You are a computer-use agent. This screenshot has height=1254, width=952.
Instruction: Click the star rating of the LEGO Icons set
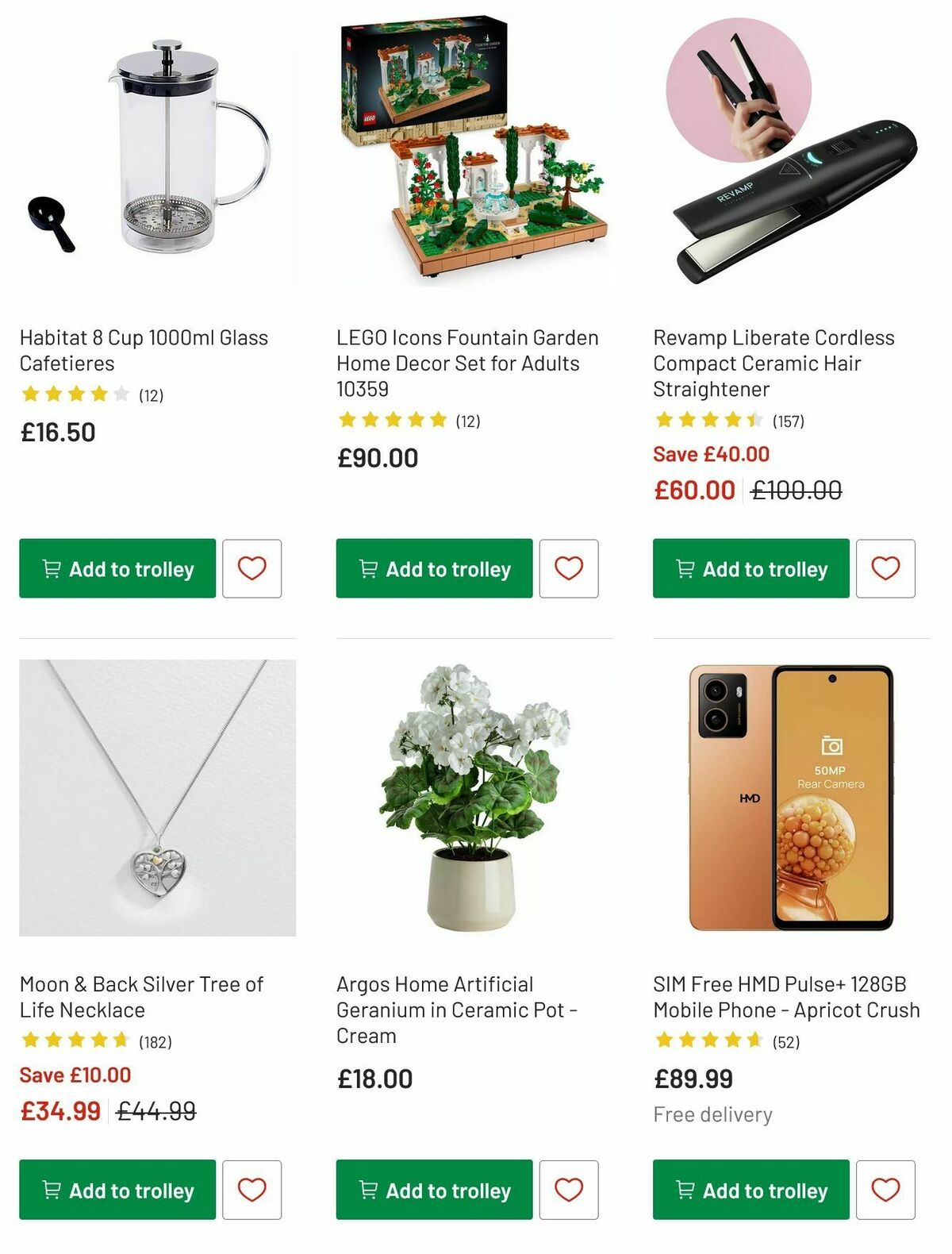coord(393,419)
